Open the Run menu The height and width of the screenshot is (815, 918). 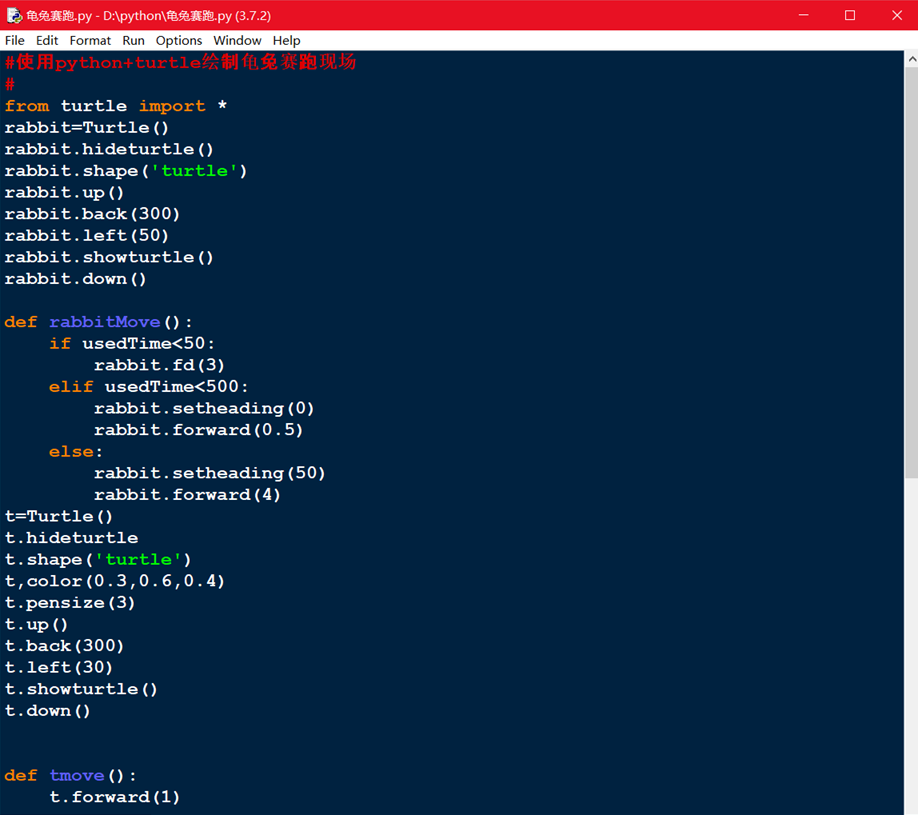click(x=133, y=40)
